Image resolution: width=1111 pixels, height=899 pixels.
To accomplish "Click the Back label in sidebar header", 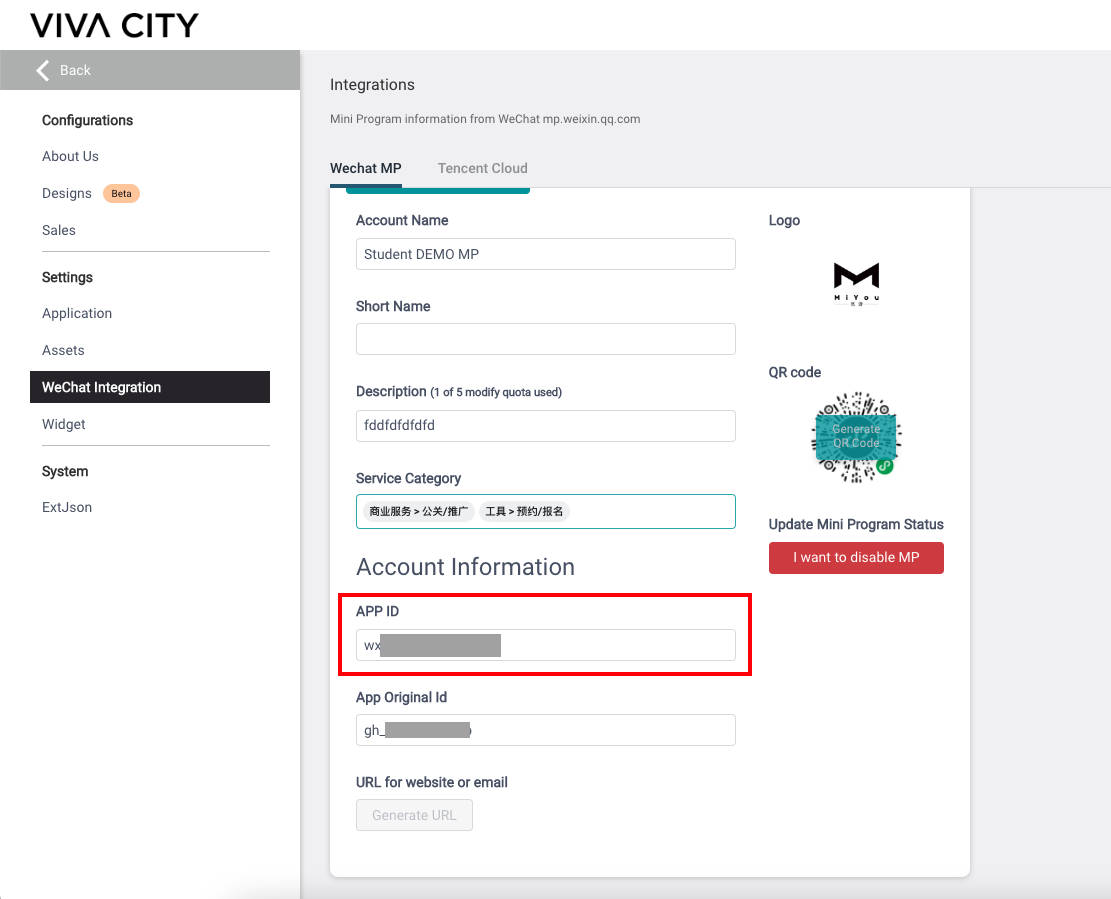I will click(x=75, y=70).
